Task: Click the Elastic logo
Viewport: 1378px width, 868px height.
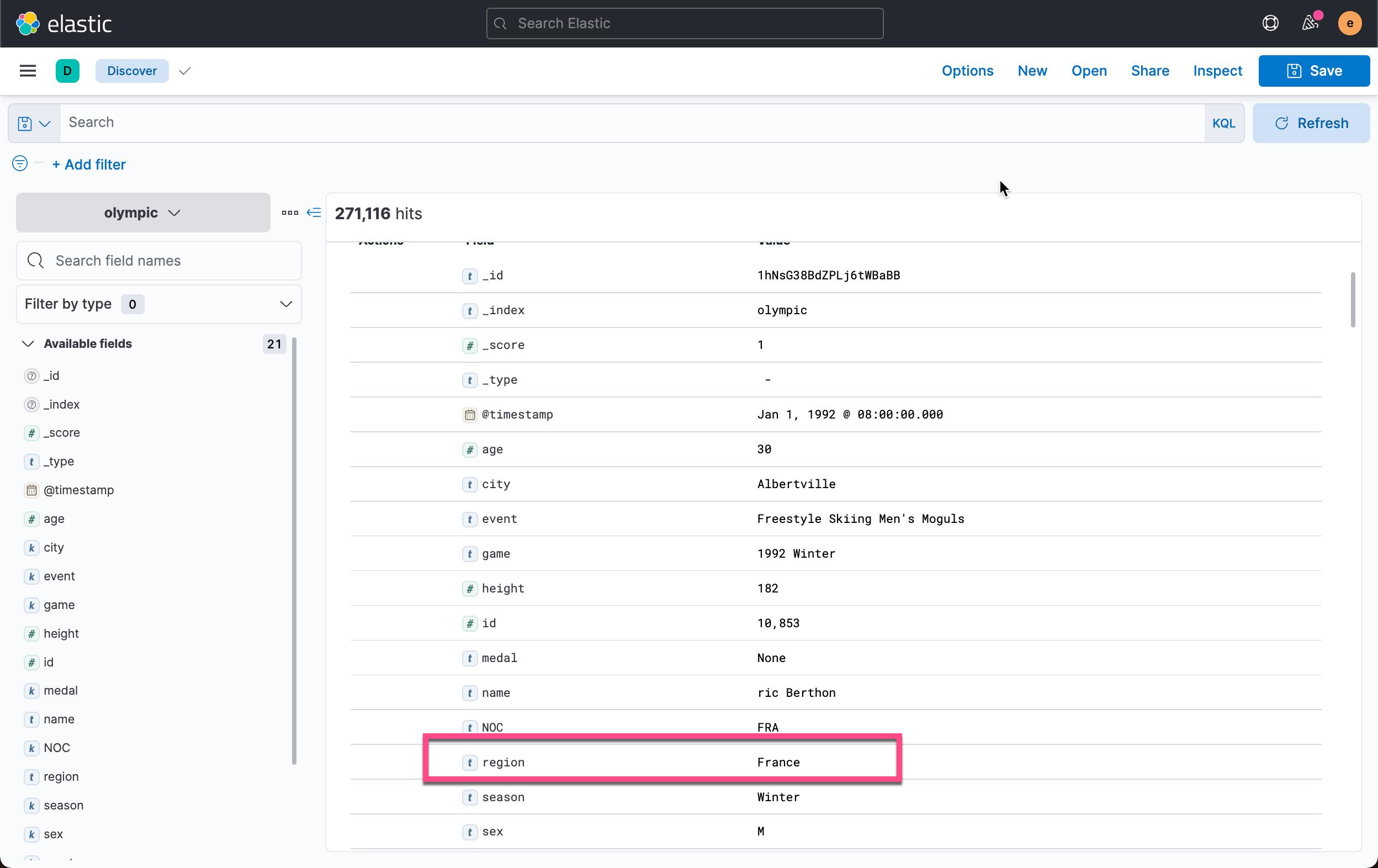Action: point(63,23)
